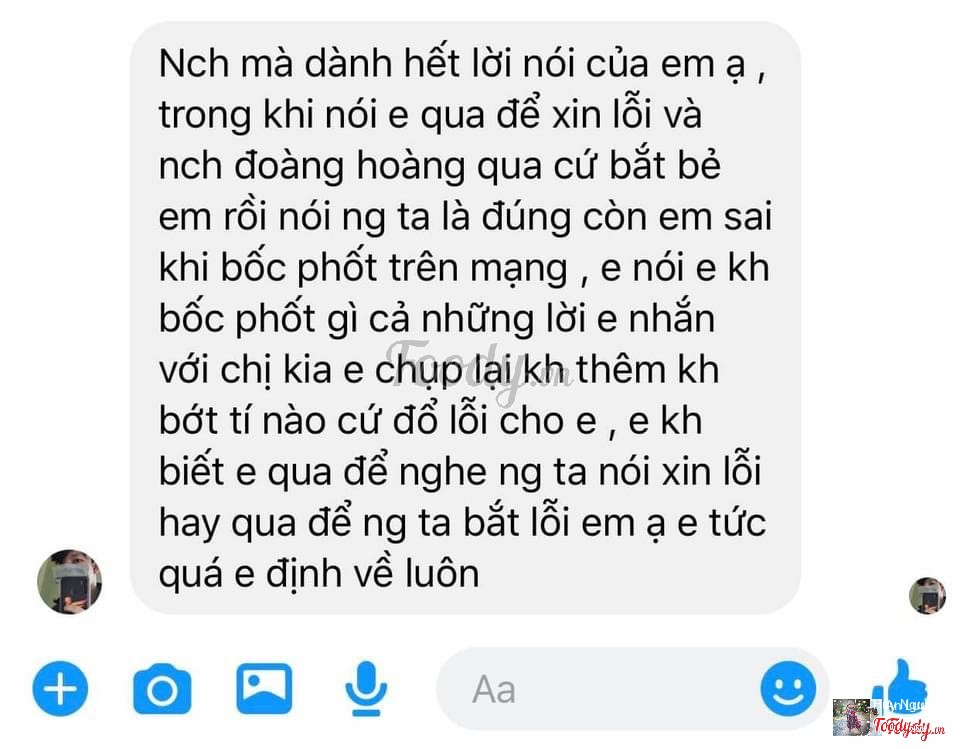
Task: Select the message bubble starting 'Nch mà dành'
Action: click(465, 318)
